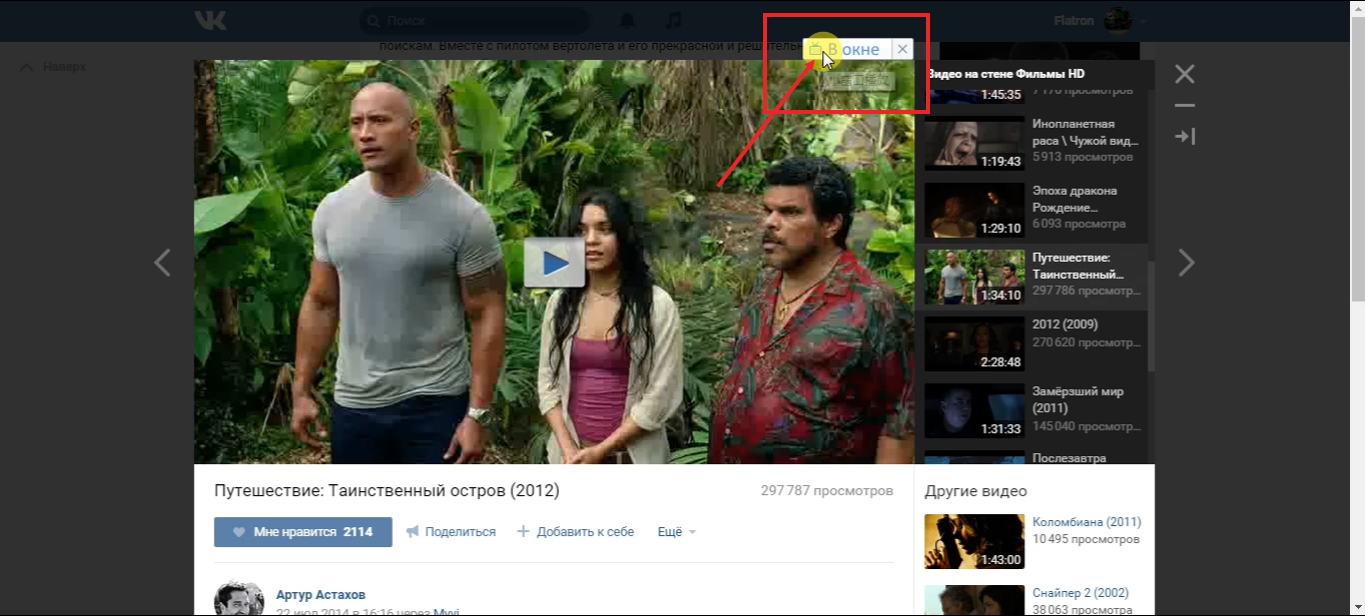Click the Артур Астахов avatar photo
The height and width of the screenshot is (616, 1365).
point(239,598)
